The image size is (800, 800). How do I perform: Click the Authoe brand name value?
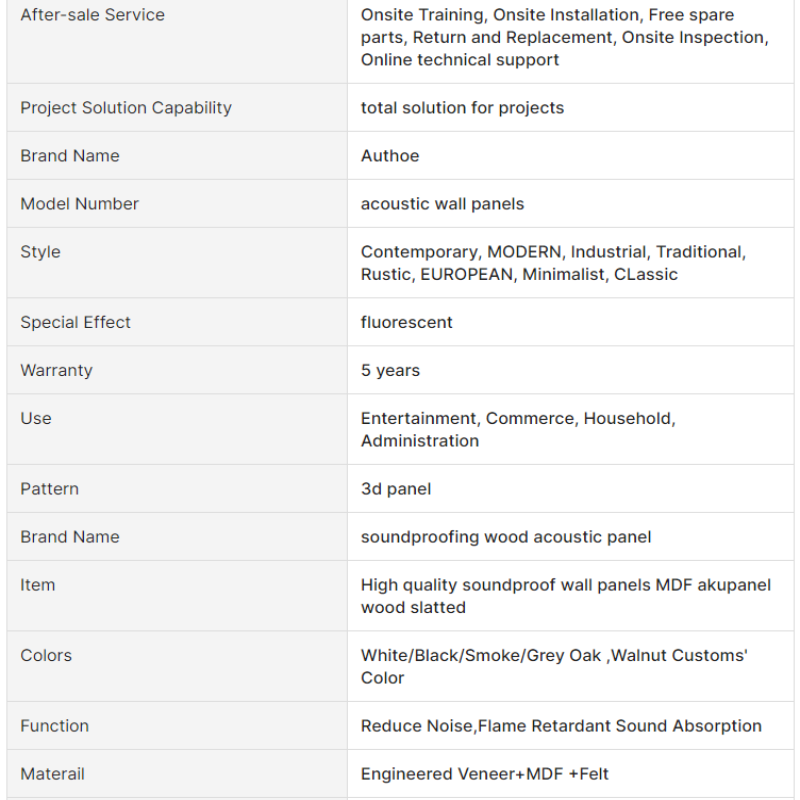(390, 156)
